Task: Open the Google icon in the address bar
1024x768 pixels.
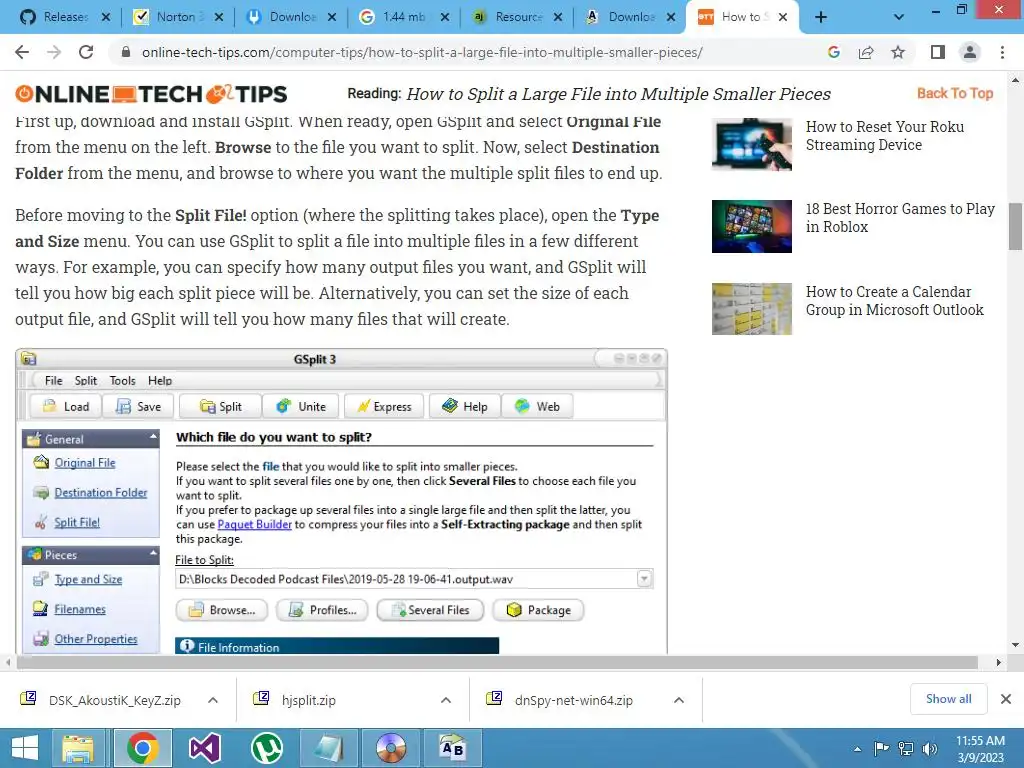Action: [x=834, y=52]
